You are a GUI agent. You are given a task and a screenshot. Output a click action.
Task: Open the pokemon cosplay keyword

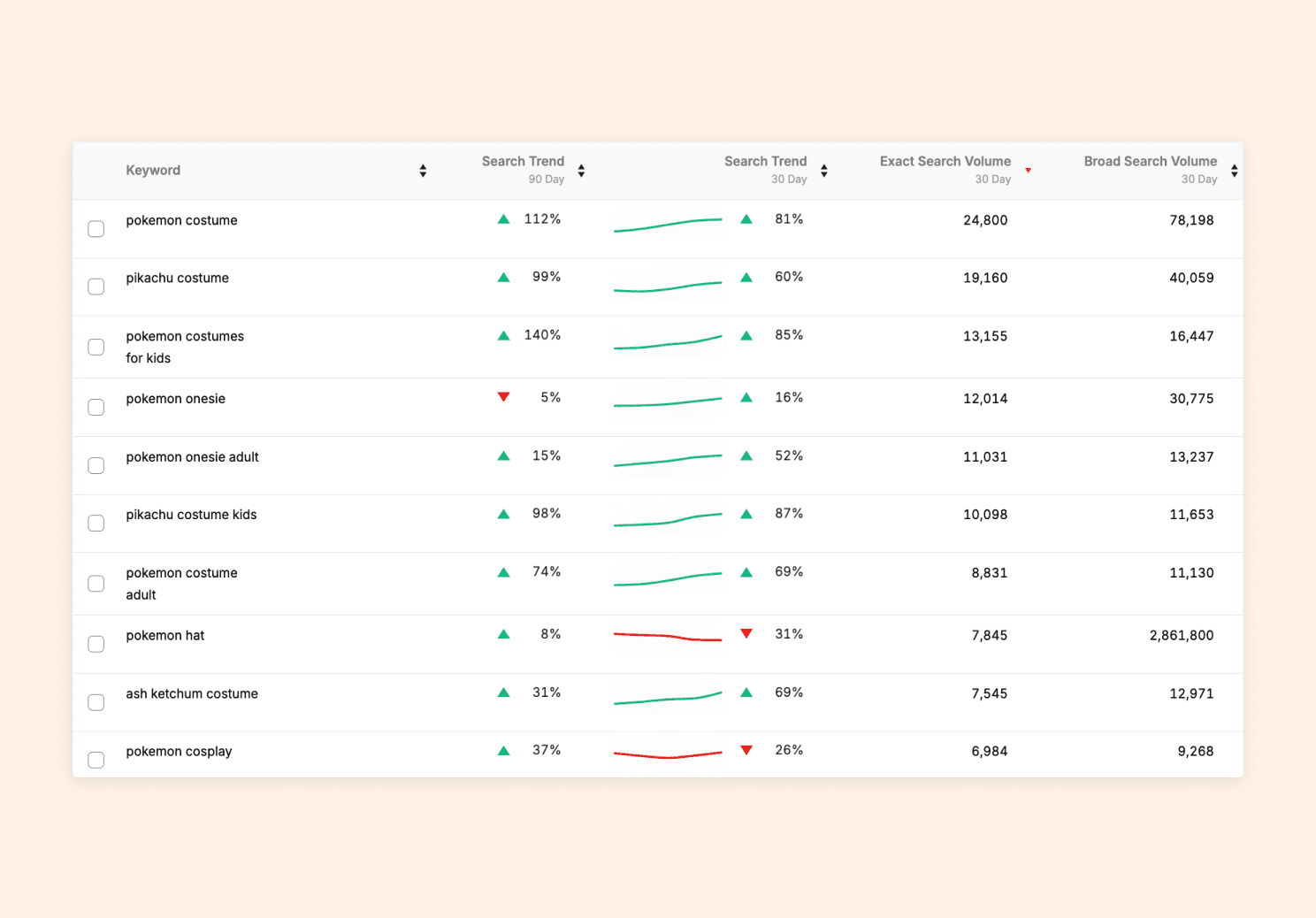click(x=179, y=752)
